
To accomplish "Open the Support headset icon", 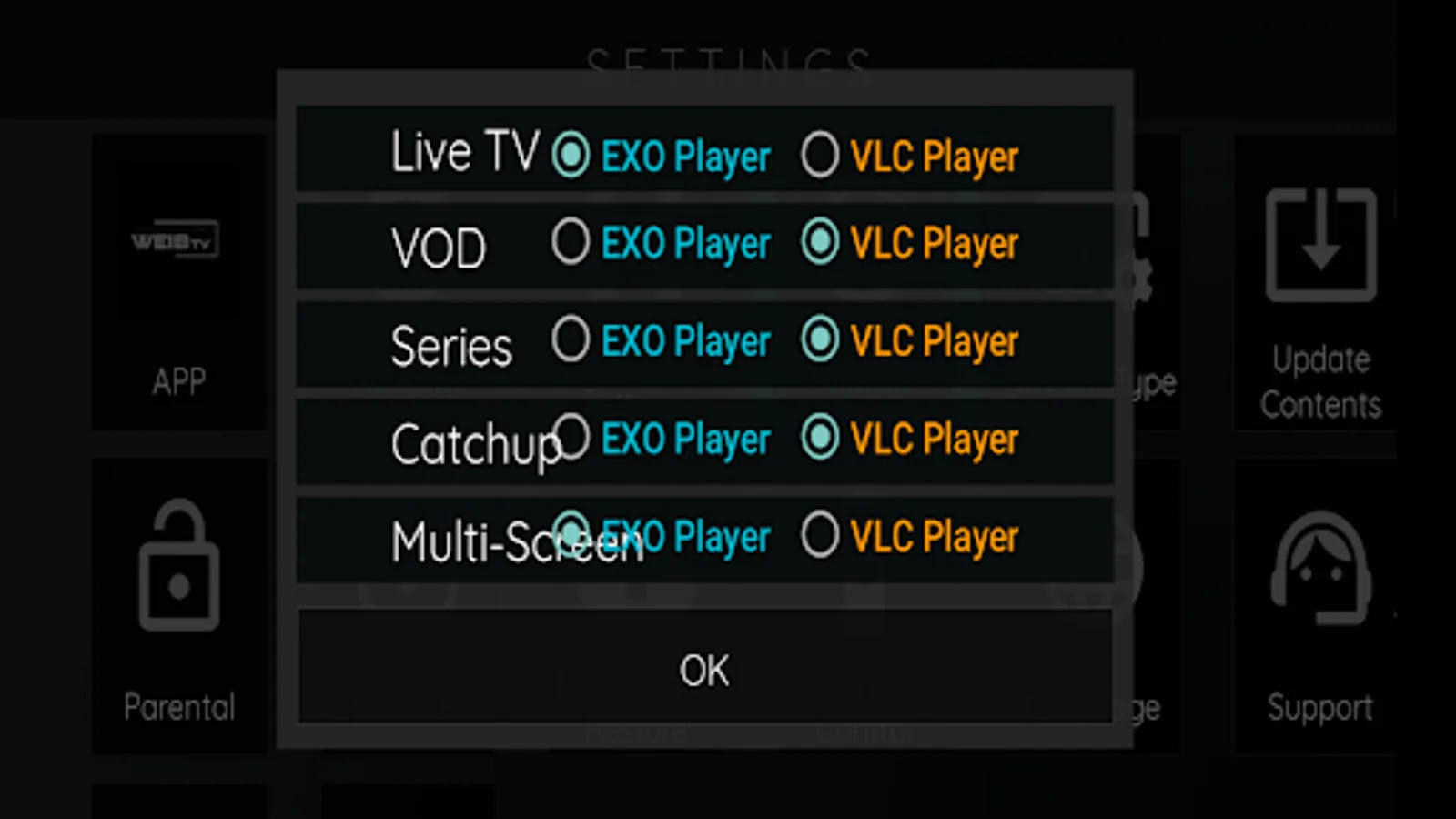I will pos(1320,568).
